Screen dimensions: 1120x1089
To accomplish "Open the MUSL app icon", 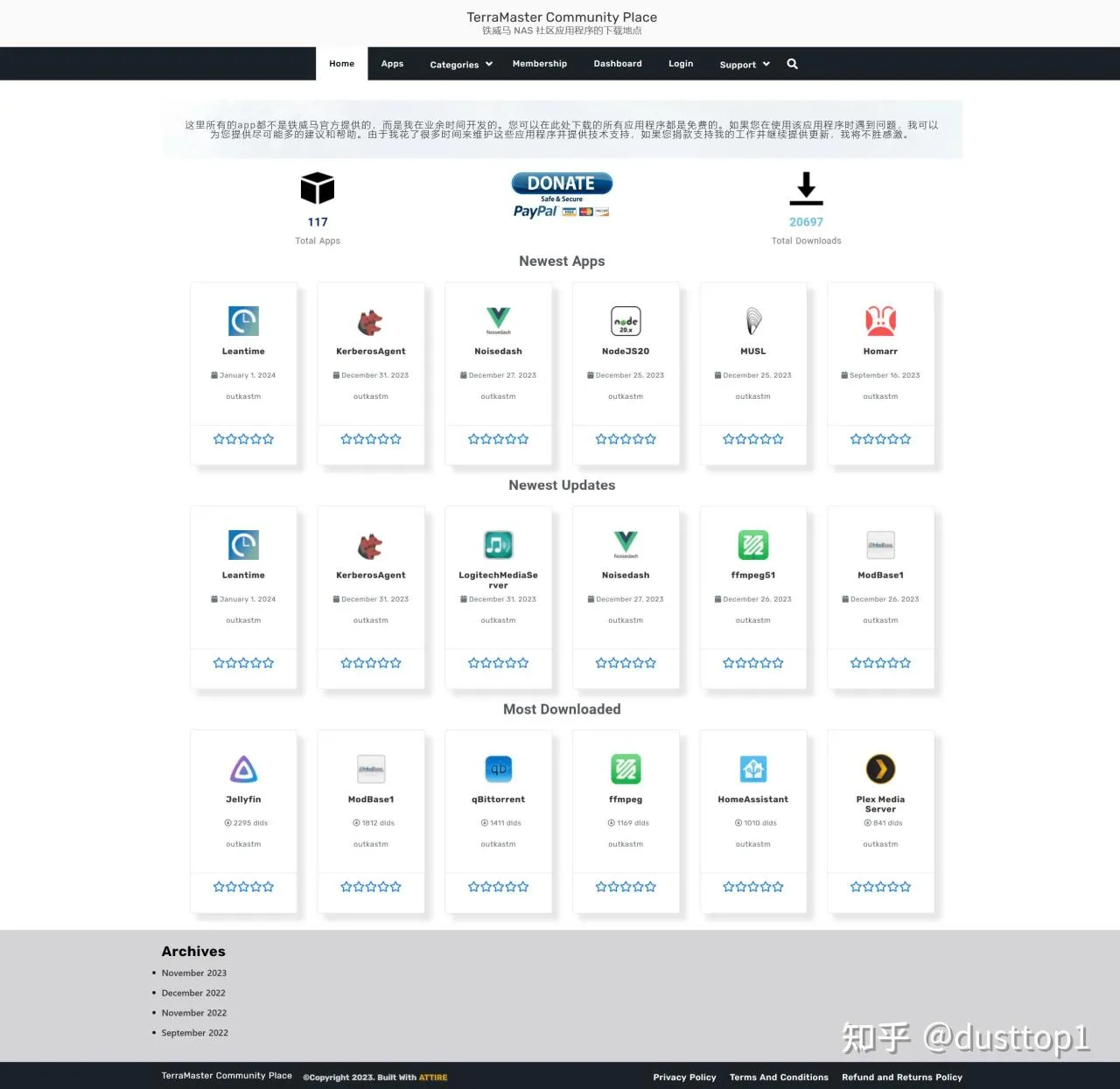I will [x=753, y=321].
